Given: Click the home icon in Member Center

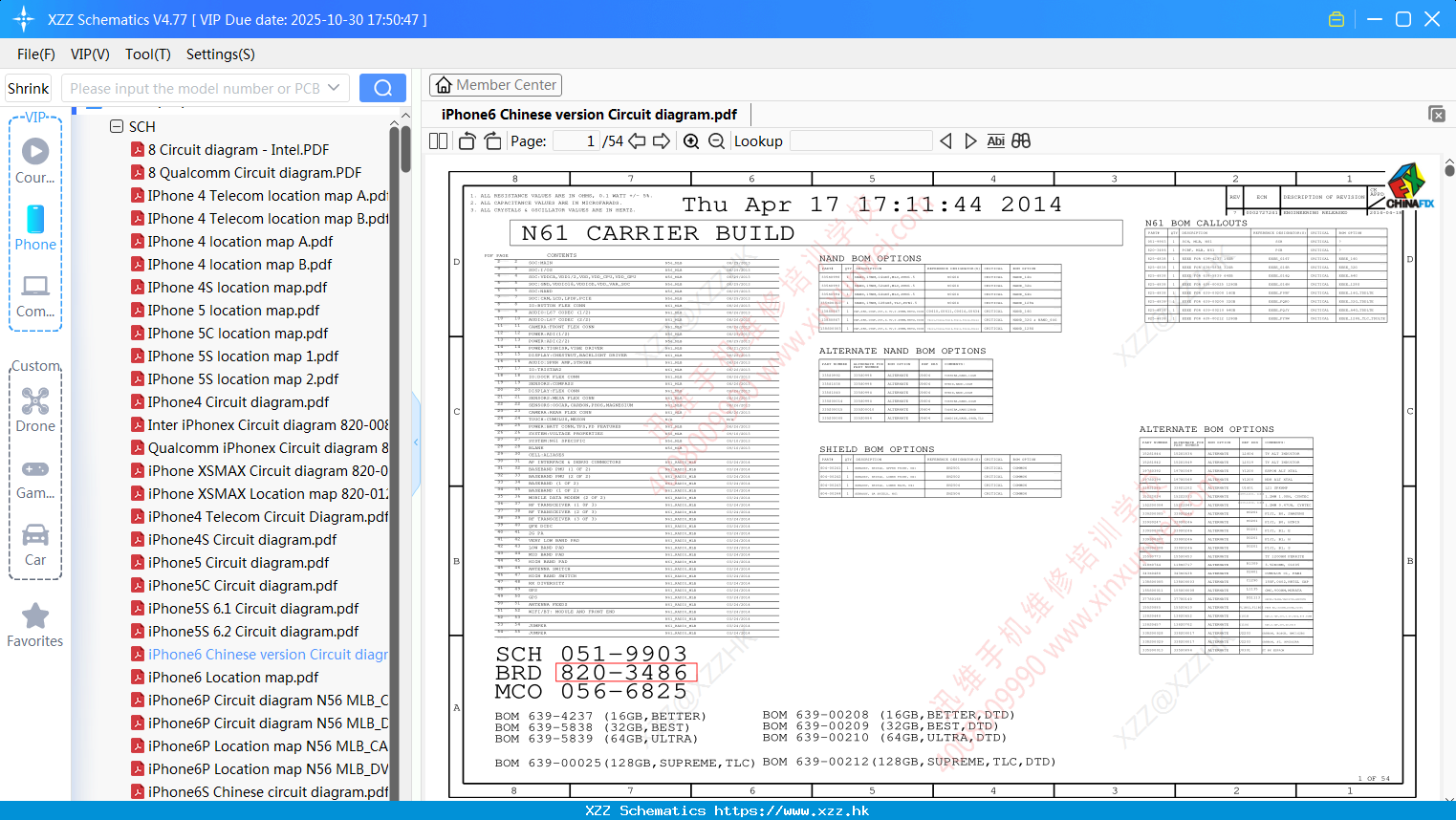Looking at the screenshot, I should click(x=444, y=85).
